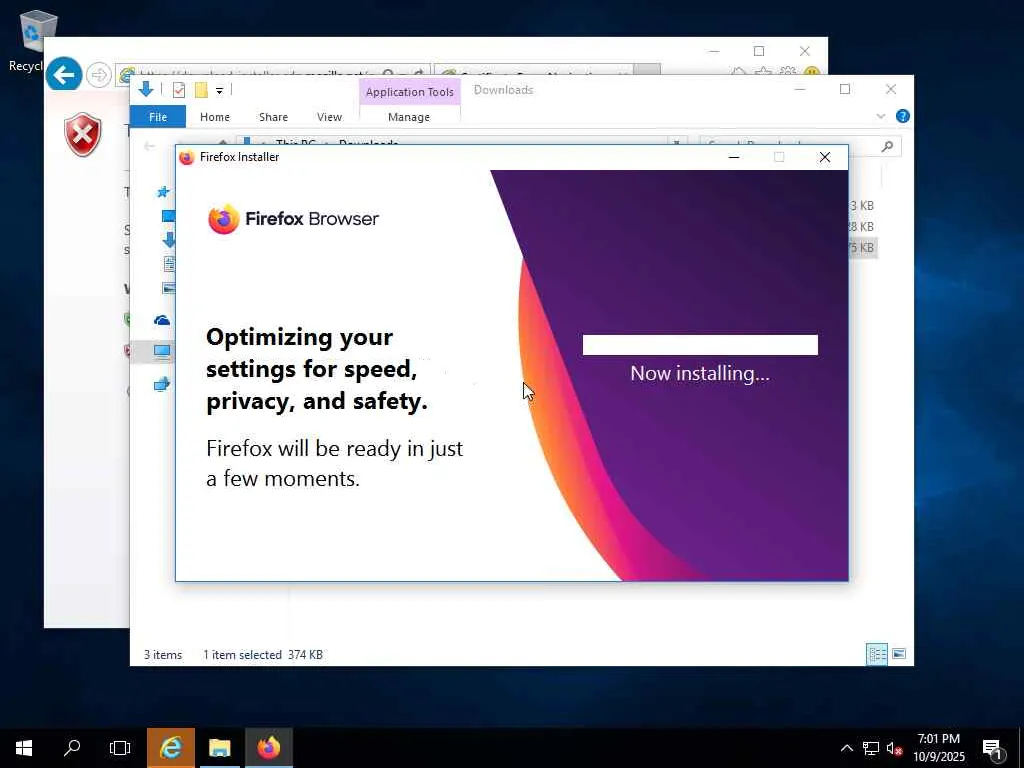Close the Downloads Explorer window
The width and height of the screenshot is (1024, 768).
[x=891, y=89]
